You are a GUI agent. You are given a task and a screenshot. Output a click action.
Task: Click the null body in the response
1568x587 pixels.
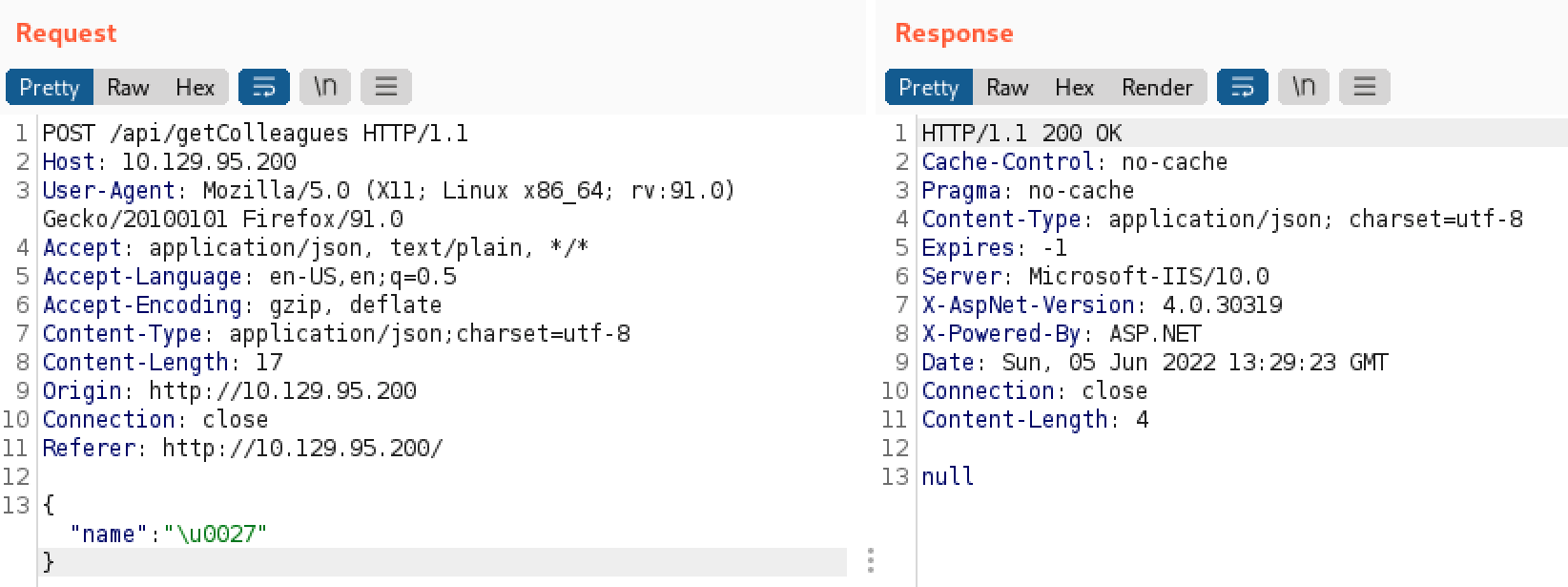click(947, 476)
